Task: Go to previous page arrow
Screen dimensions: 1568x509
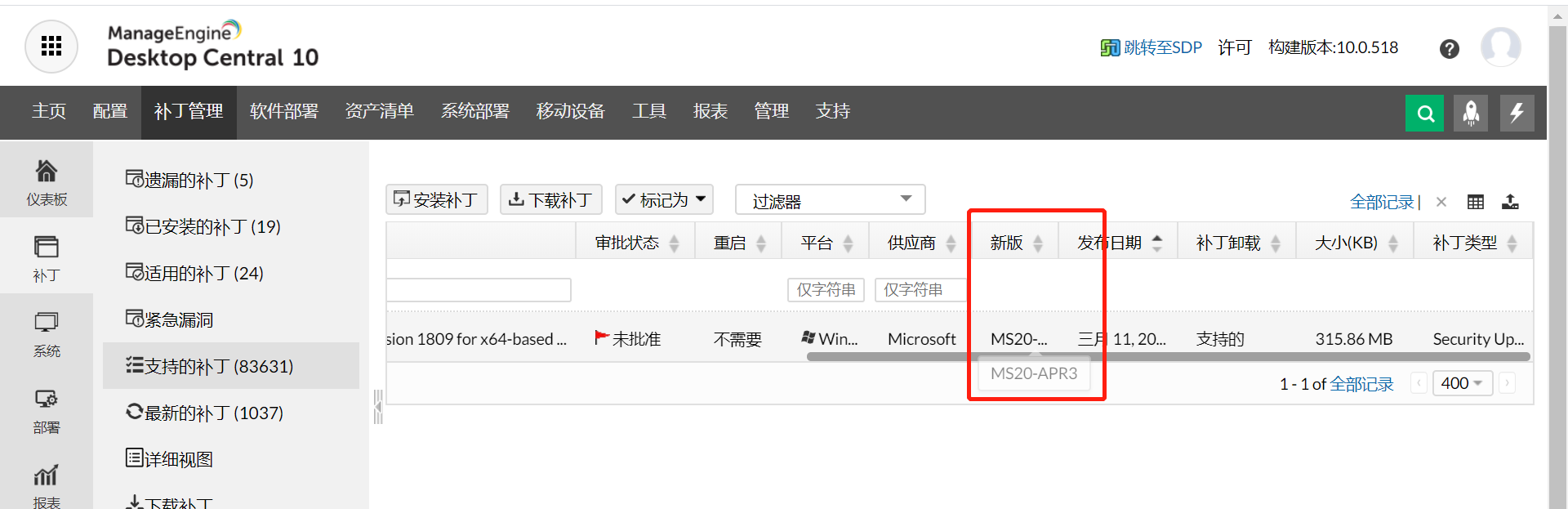Action: (1419, 383)
